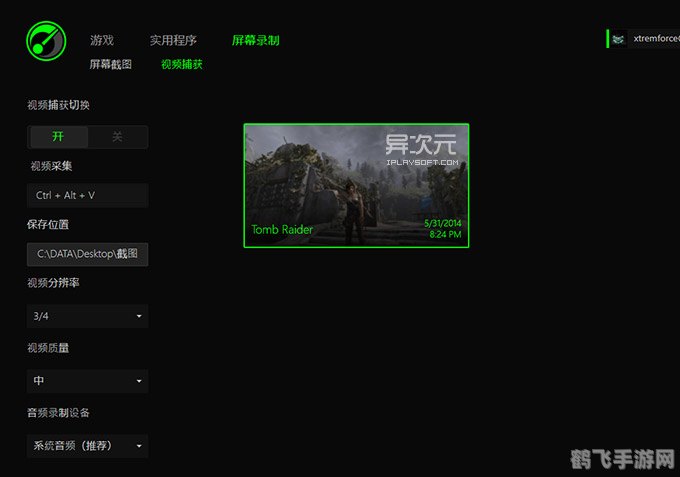Turn video capture on with 开
This screenshot has width=680, height=477.
coord(59,137)
